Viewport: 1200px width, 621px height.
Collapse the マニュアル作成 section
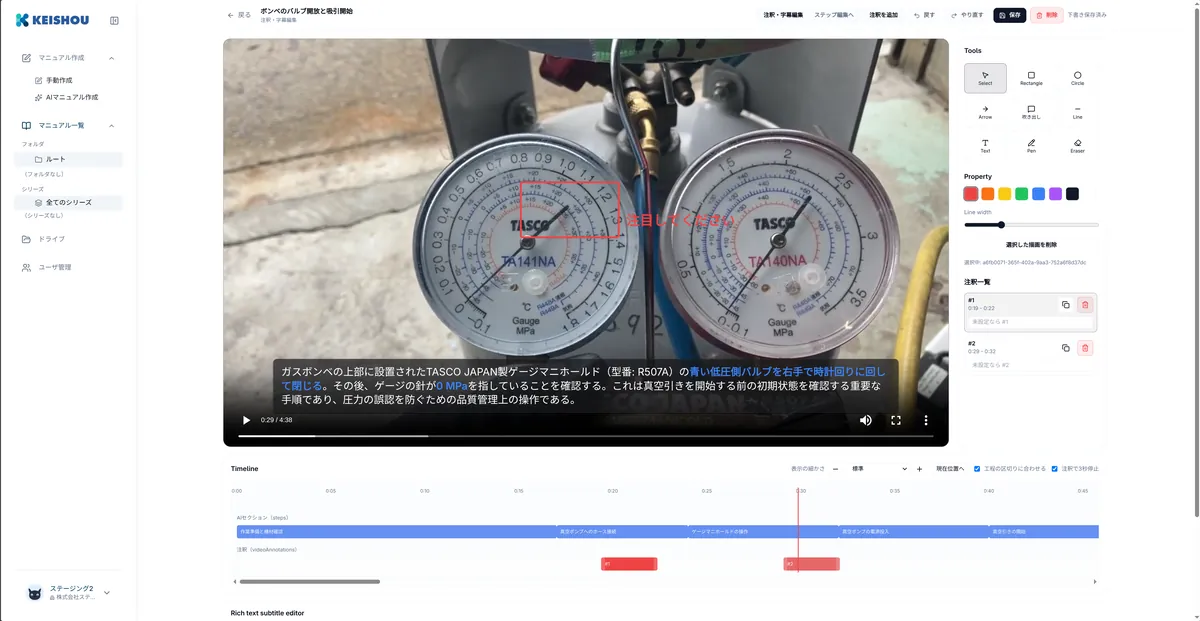tap(111, 58)
